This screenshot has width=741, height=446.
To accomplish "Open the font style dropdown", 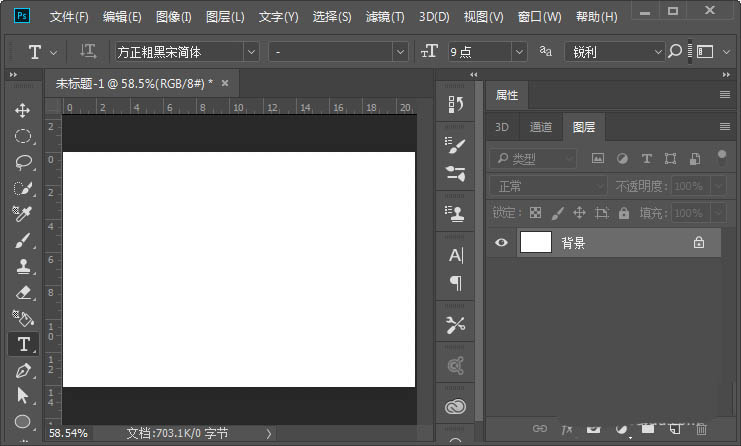I will pyautogui.click(x=338, y=52).
